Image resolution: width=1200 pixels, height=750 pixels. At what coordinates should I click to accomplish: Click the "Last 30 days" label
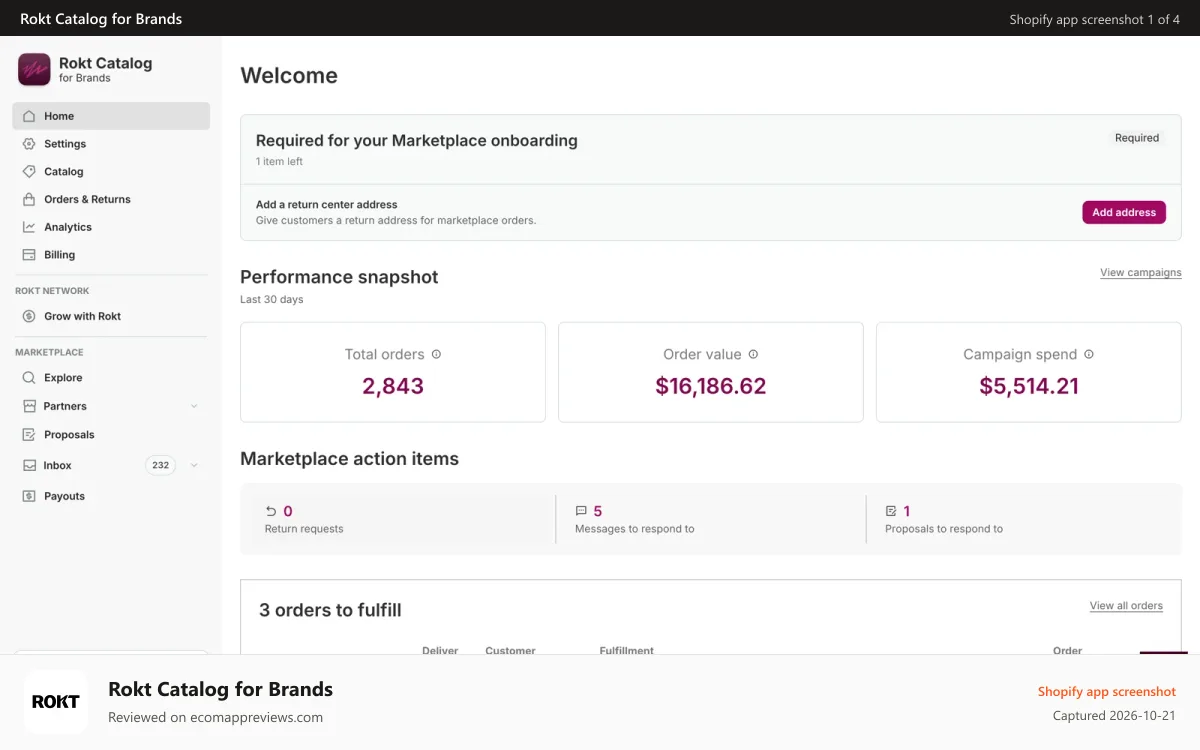point(272,299)
